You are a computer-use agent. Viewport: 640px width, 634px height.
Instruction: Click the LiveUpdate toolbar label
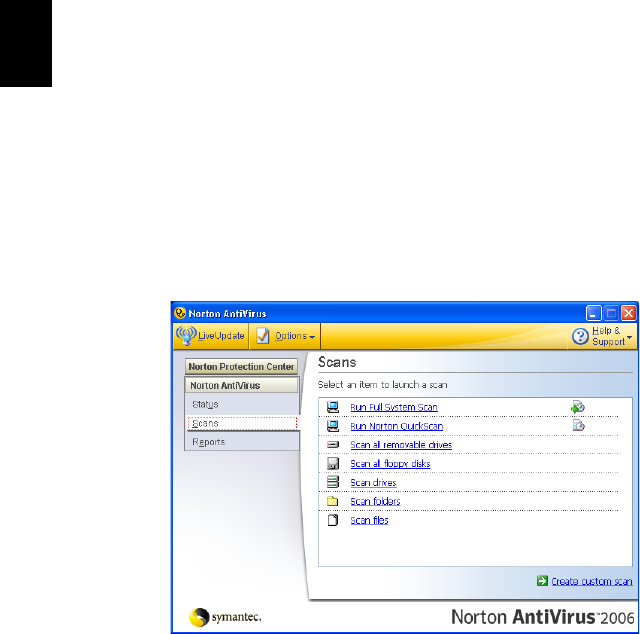[x=221, y=336]
